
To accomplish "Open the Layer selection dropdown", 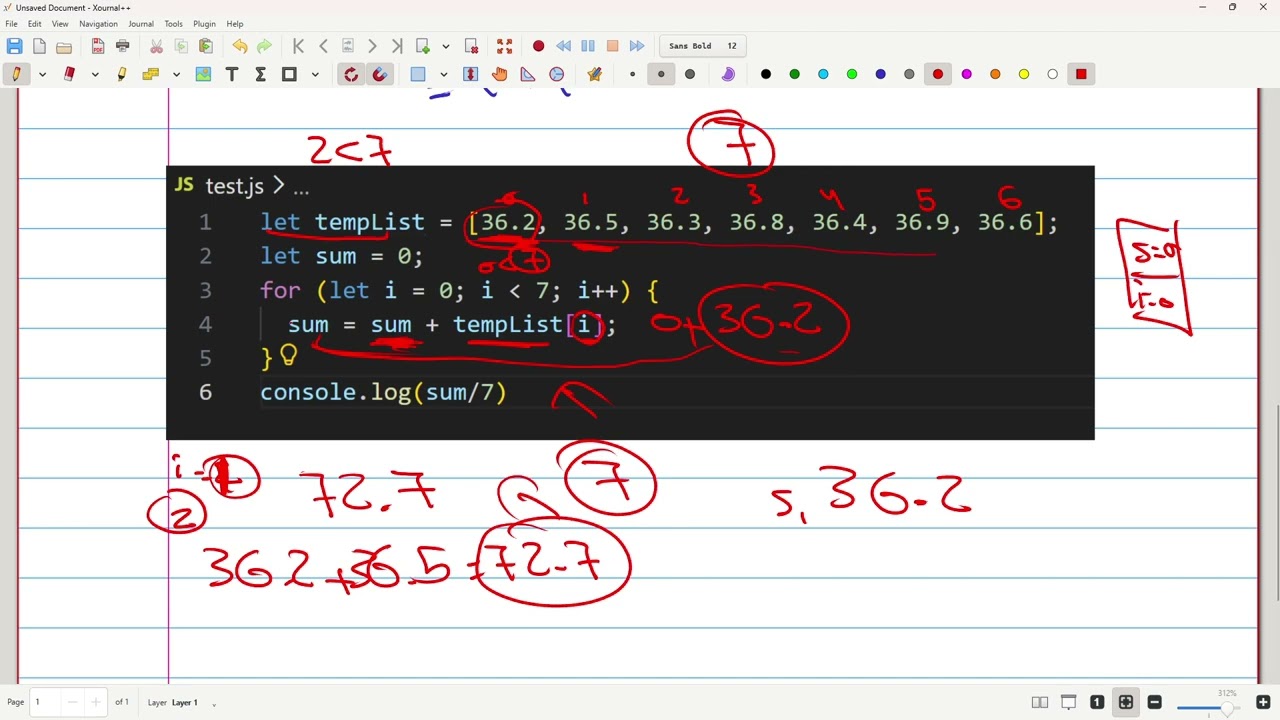I will pyautogui.click(x=184, y=703).
